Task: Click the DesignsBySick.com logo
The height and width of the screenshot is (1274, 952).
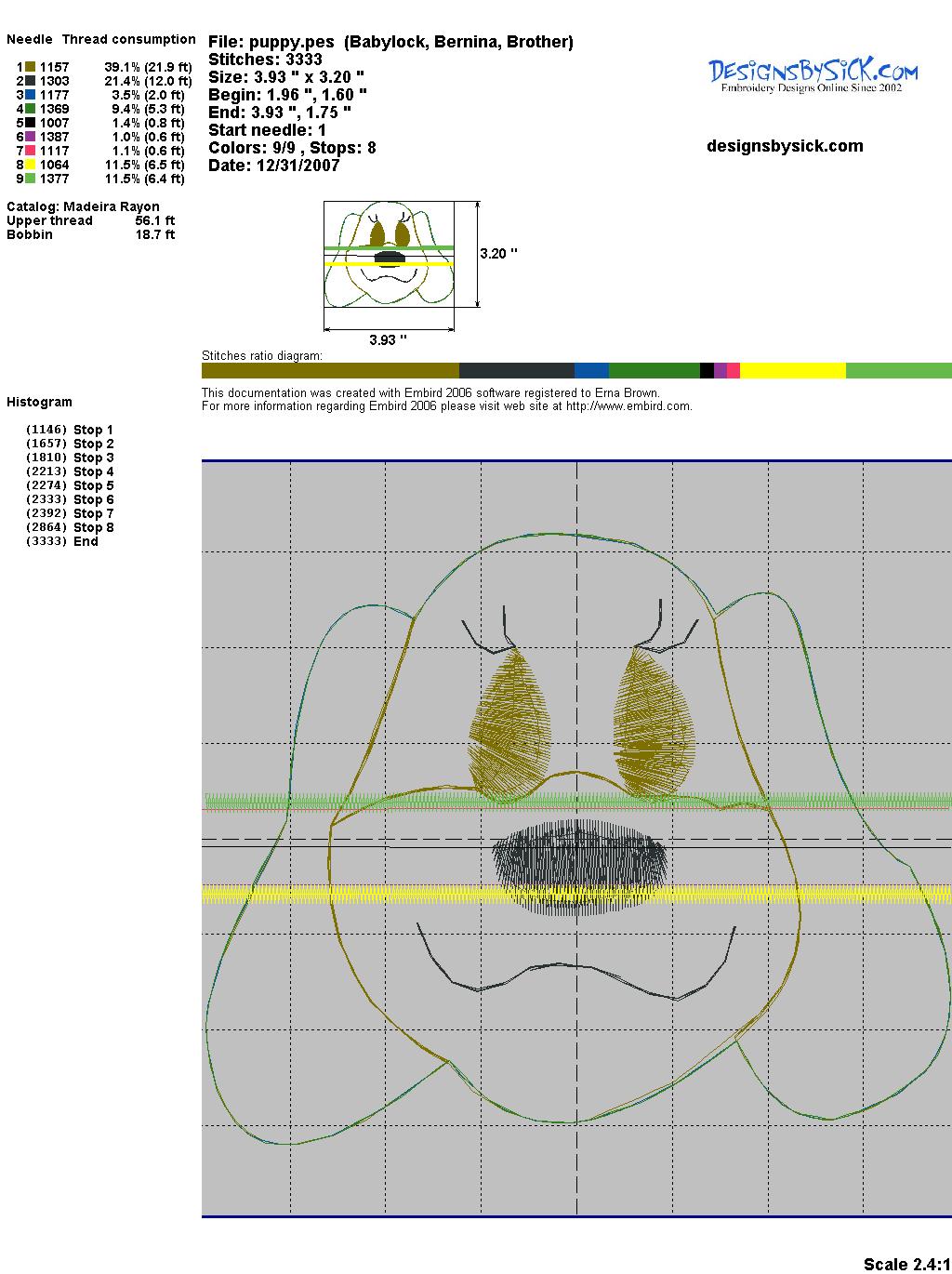Action: click(813, 74)
